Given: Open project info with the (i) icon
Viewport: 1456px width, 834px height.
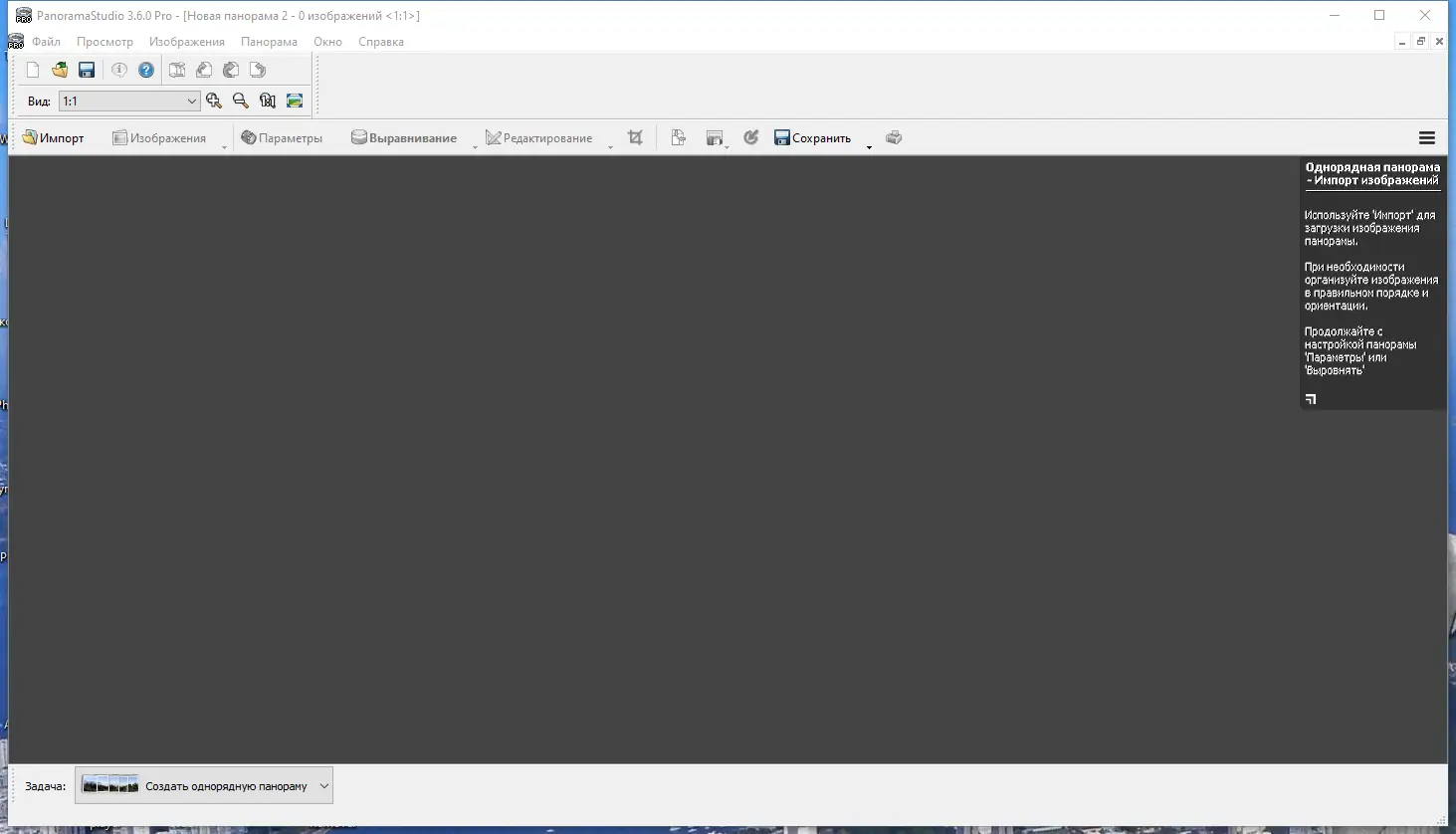Looking at the screenshot, I should pyautogui.click(x=119, y=69).
